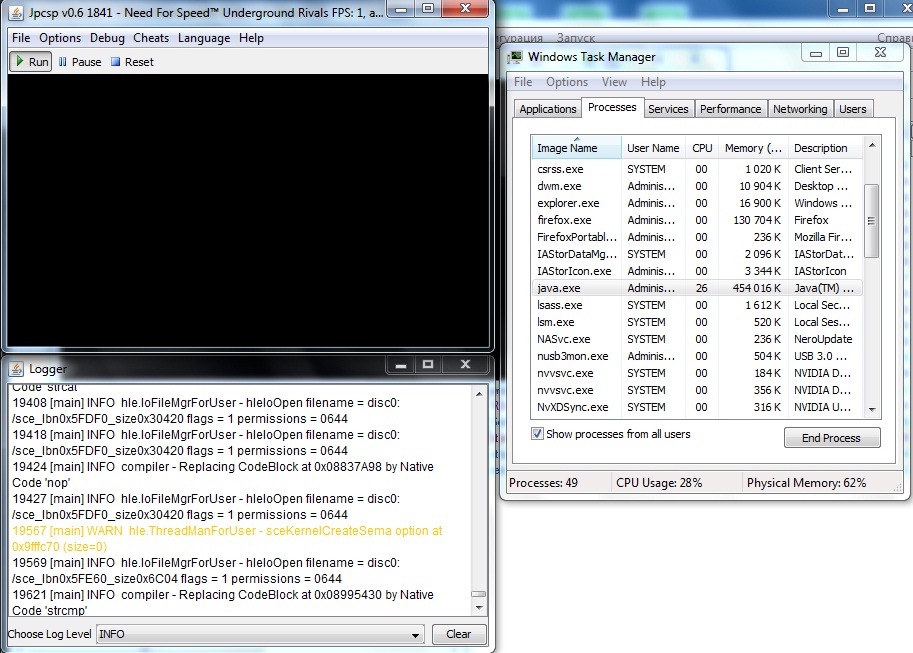Viewport: 913px width, 653px height.
Task: Open the Jpcsp Options menu
Action: click(x=60, y=38)
